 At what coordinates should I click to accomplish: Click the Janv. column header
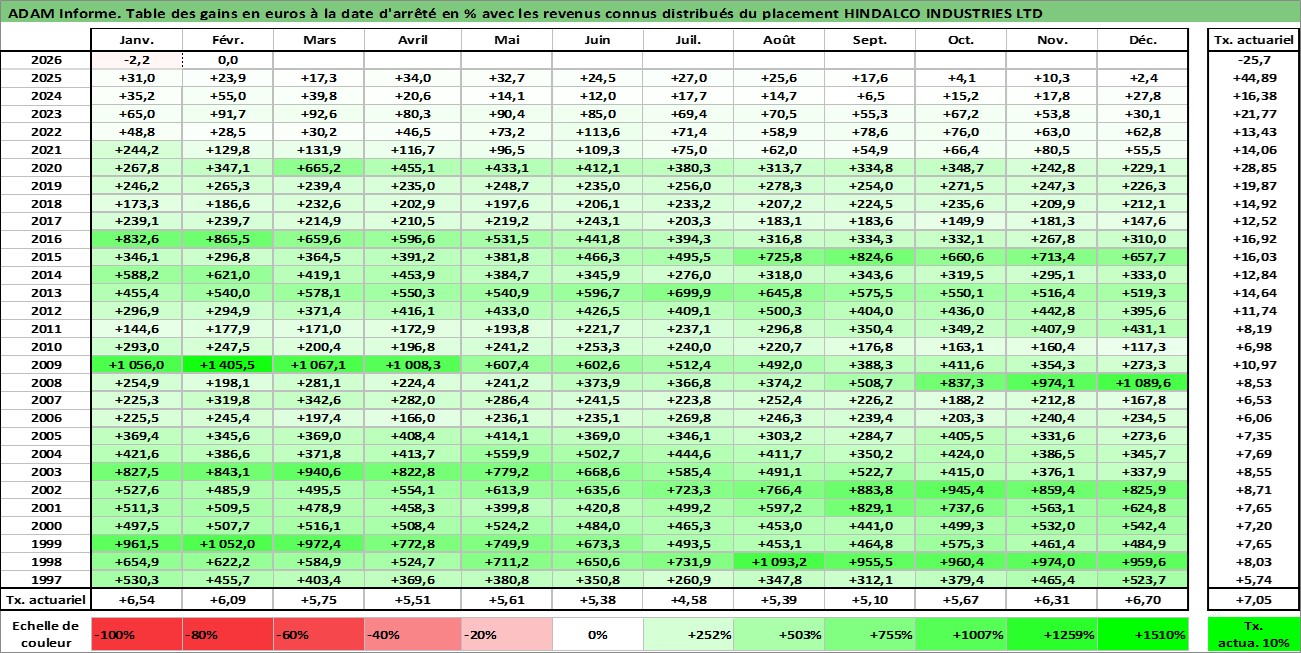point(137,40)
